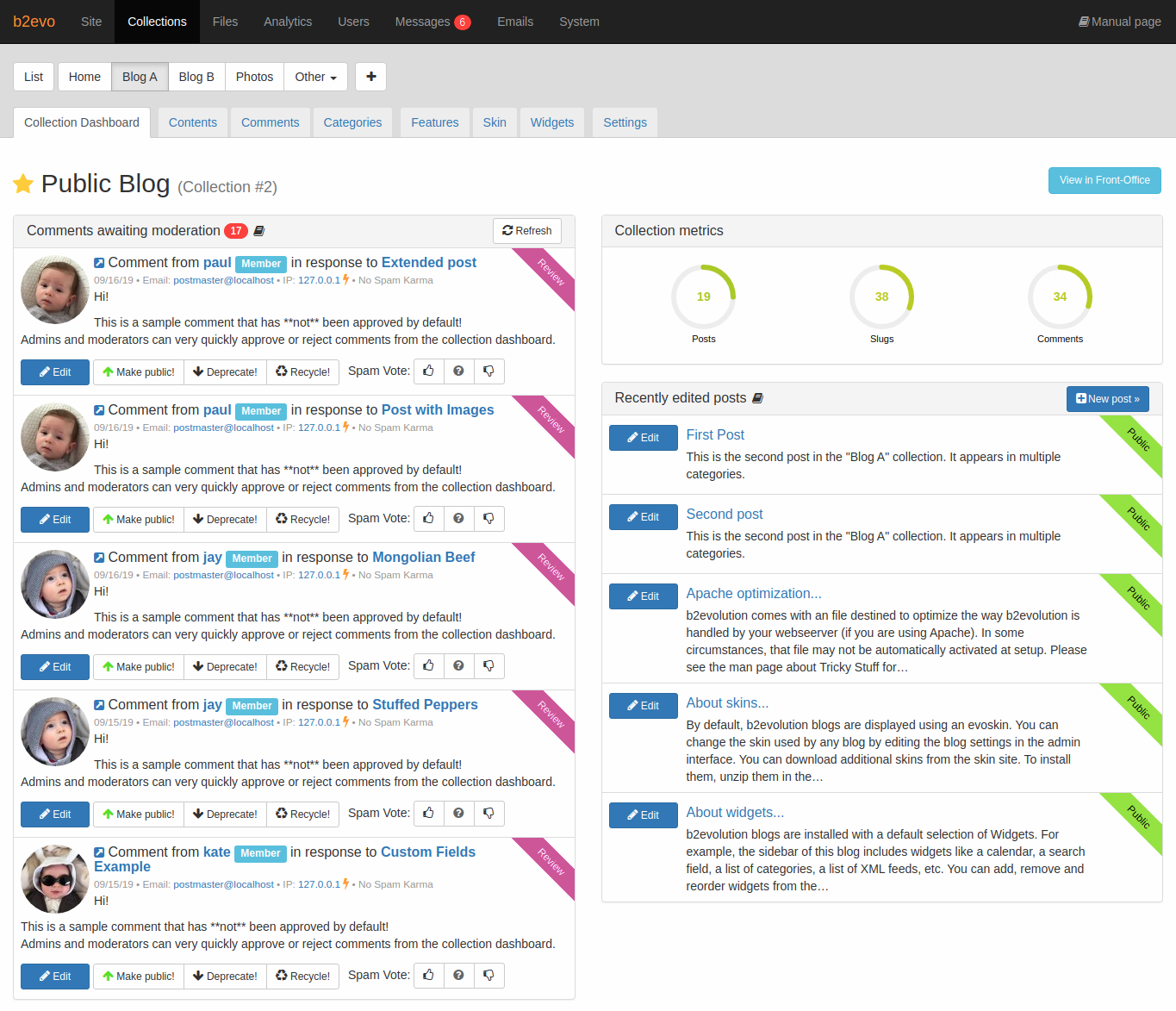Click kate's avatar thumbnail
The width and height of the screenshot is (1176, 1011).
pos(55,879)
